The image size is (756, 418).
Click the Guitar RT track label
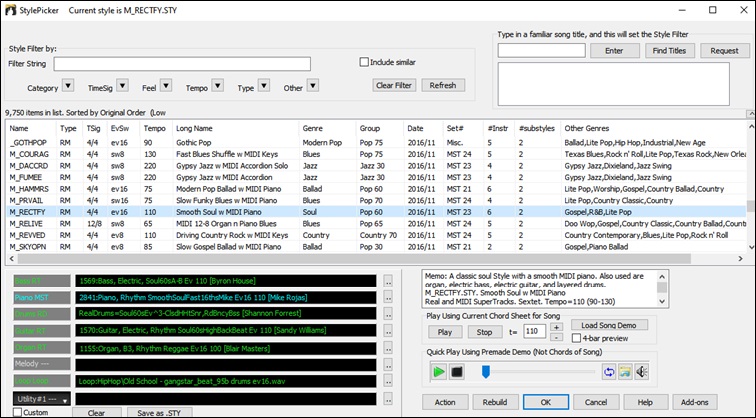coord(42,331)
